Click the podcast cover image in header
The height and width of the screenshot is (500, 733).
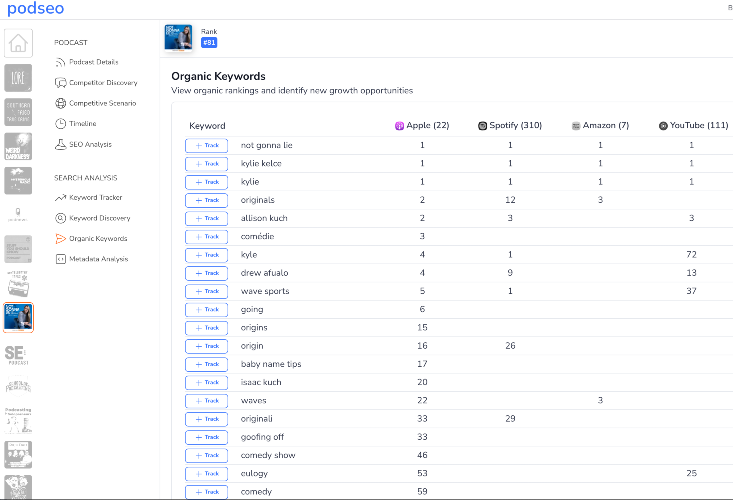[x=178, y=37]
